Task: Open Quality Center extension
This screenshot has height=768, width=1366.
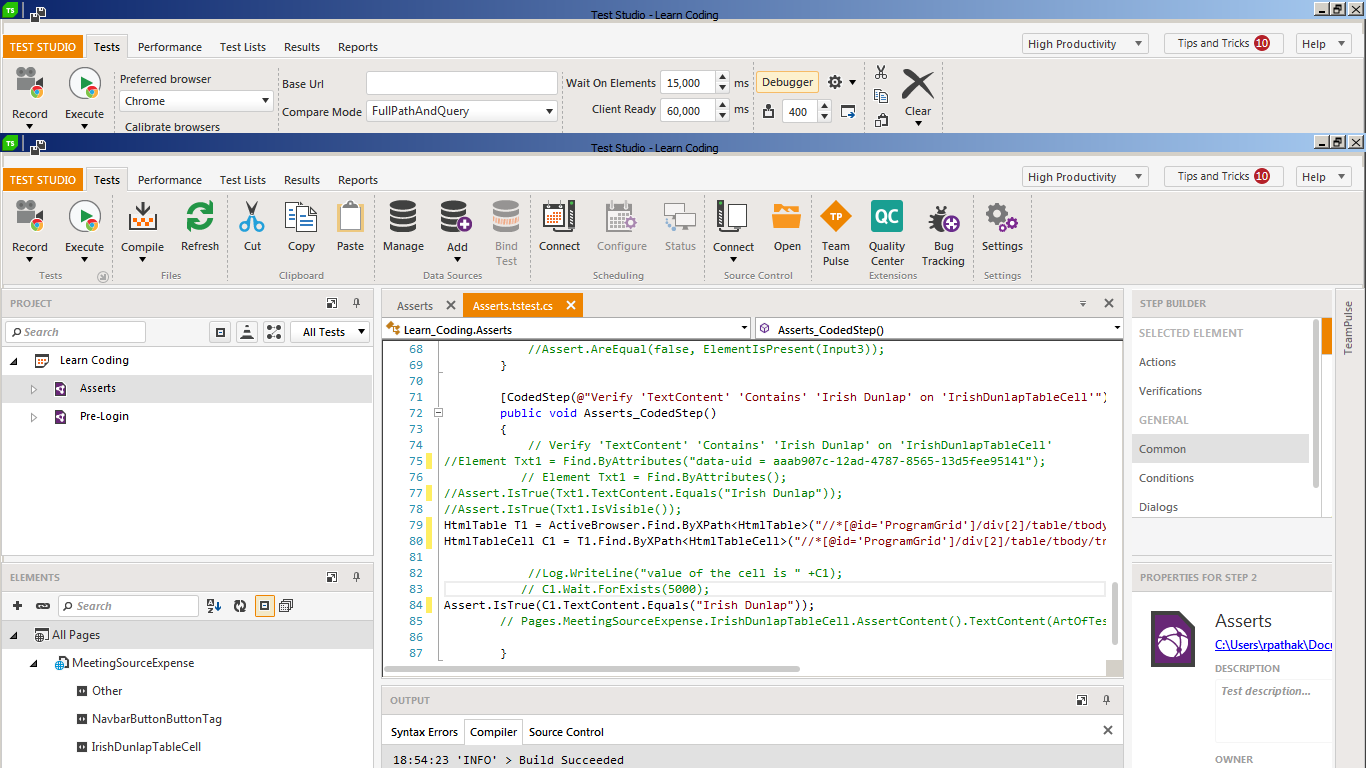Action: (x=887, y=218)
